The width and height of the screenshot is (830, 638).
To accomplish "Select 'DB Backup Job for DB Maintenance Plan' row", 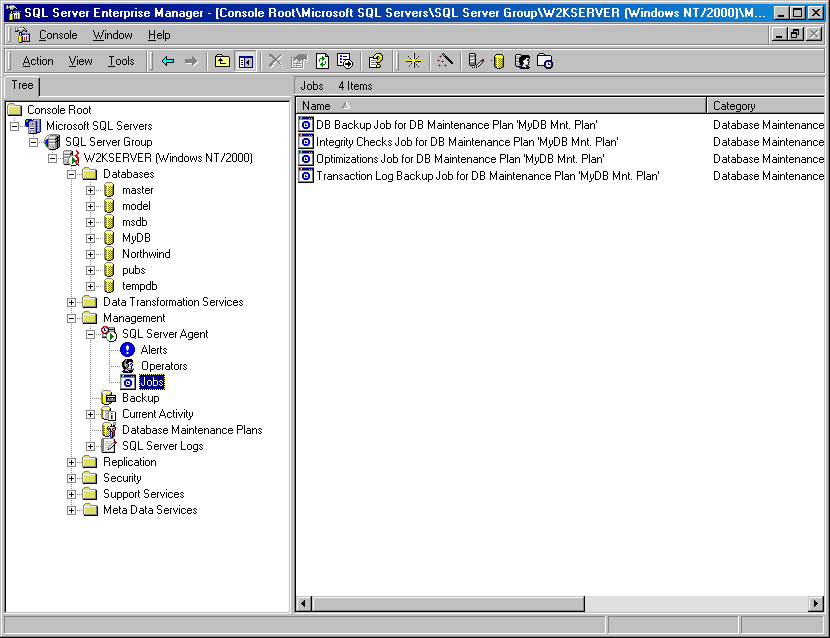I will (561, 124).
